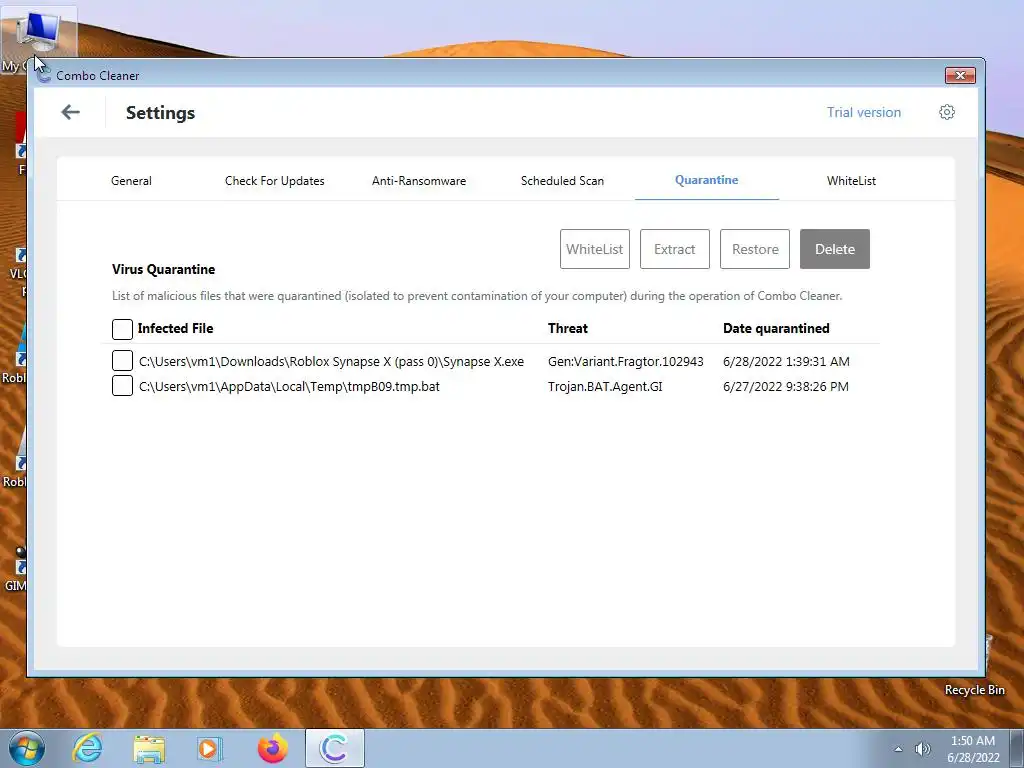Image resolution: width=1024 pixels, height=768 pixels.
Task: Check the Synapse X.exe row checkbox
Action: coord(122,360)
